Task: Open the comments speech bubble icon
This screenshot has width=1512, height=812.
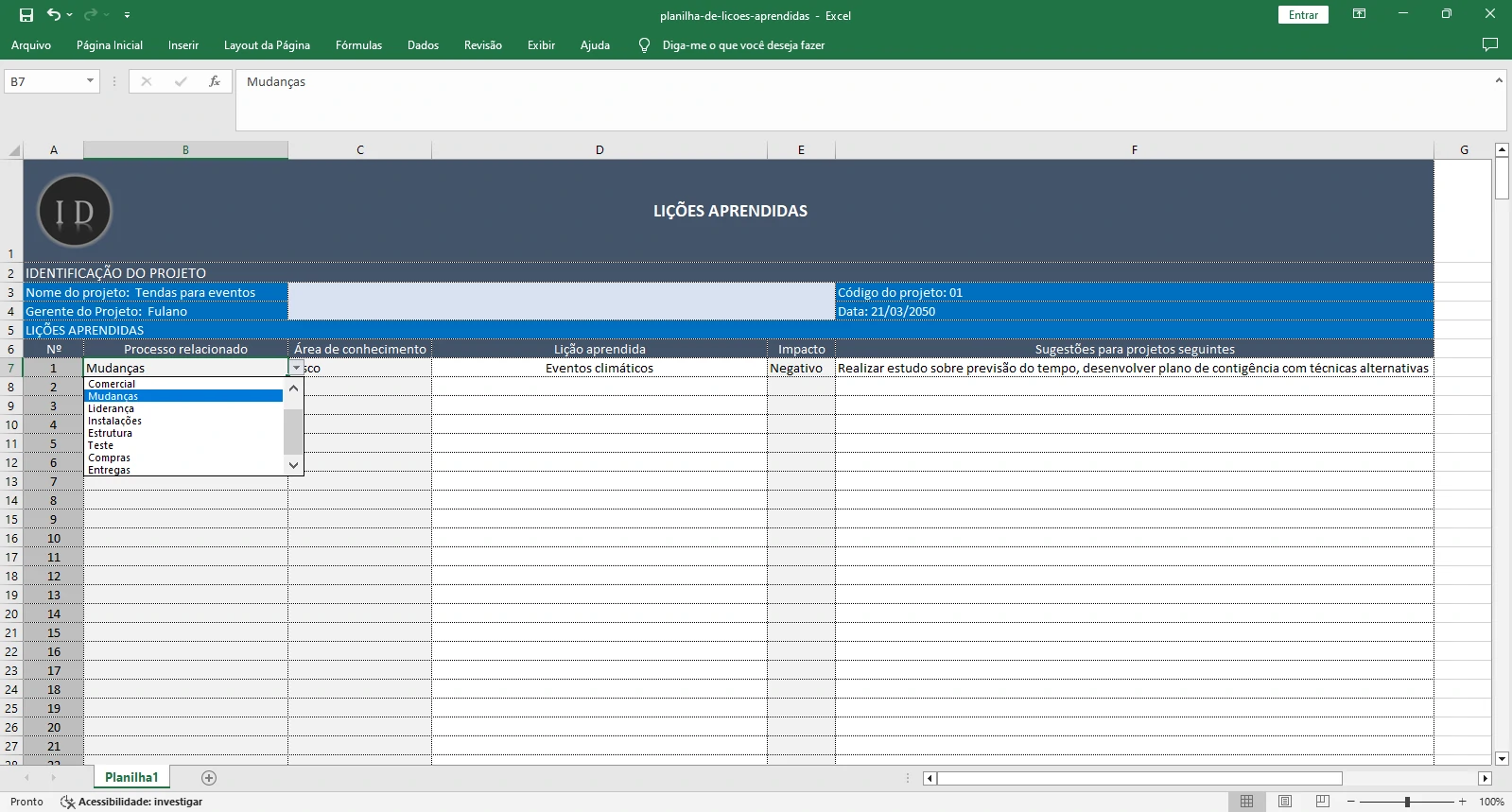Action: pos(1490,45)
